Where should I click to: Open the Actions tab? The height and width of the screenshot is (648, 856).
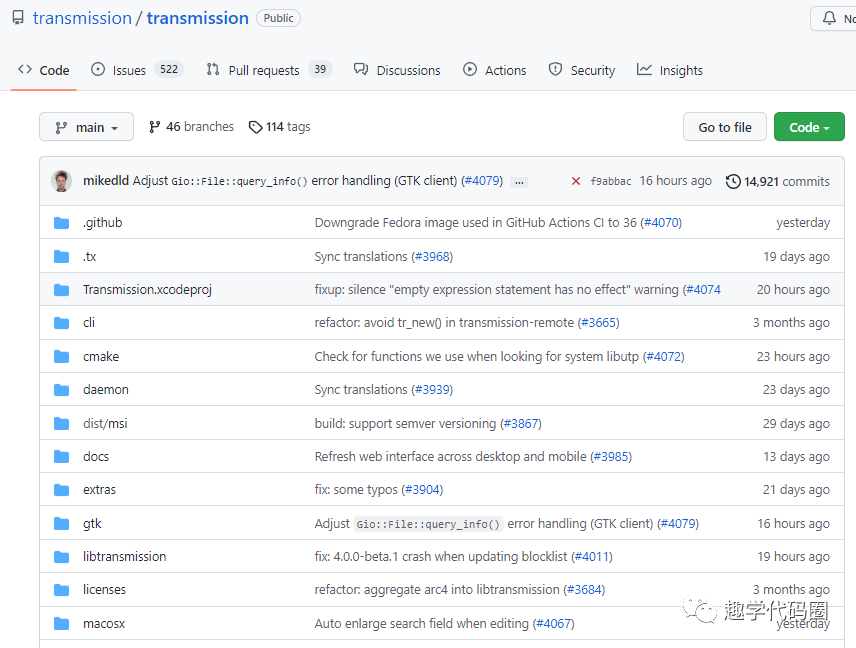505,70
